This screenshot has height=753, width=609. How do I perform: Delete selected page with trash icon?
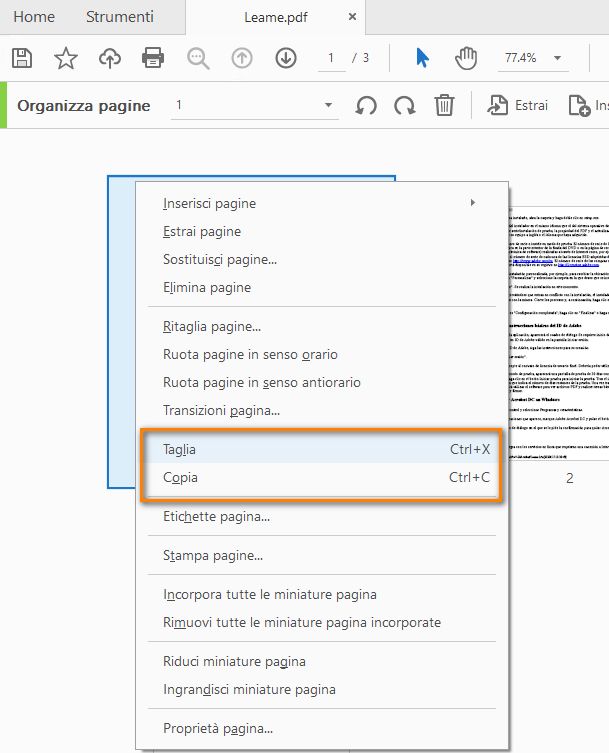click(x=444, y=105)
